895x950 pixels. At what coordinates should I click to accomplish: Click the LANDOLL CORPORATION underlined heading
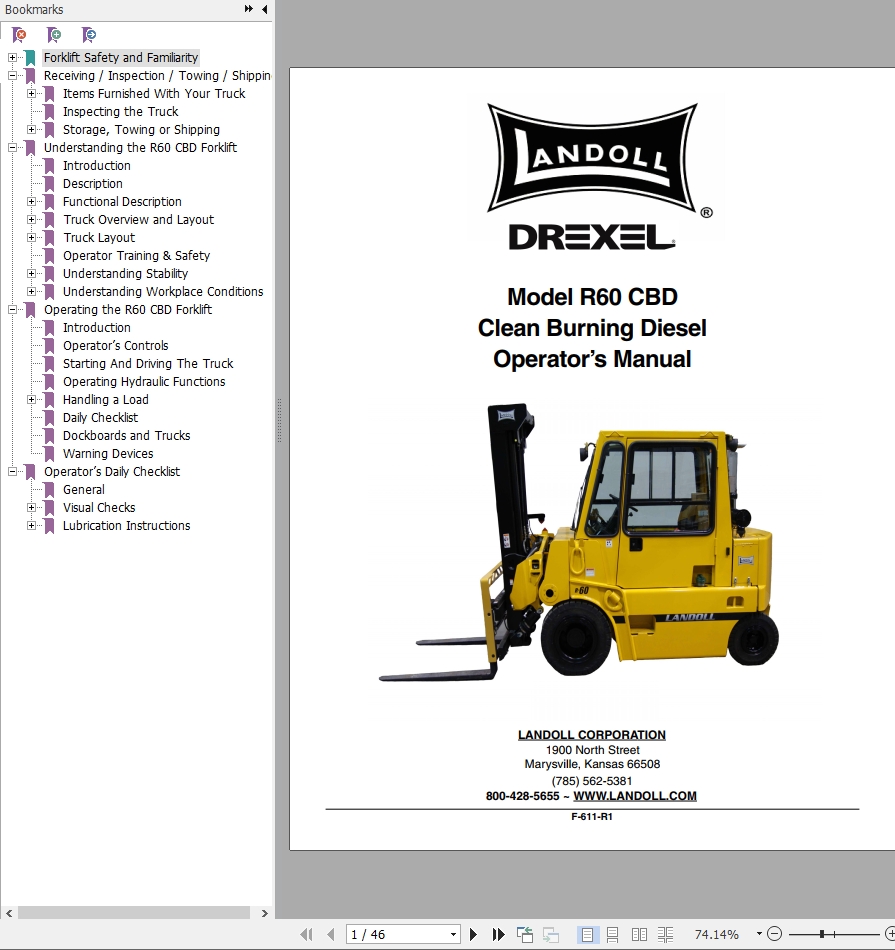591,735
